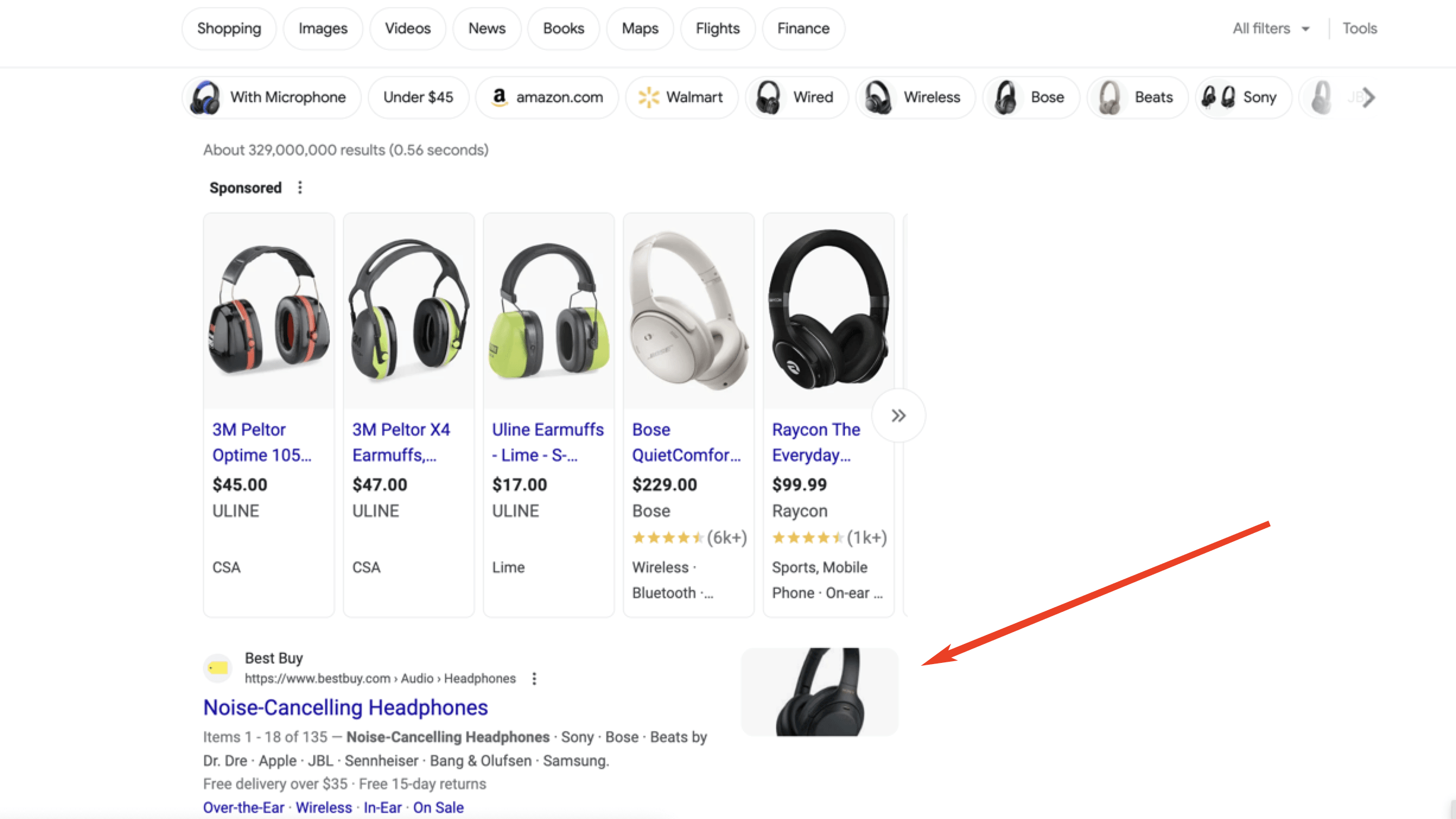Open the On Sale sitelink
The image size is (1456, 819).
[438, 807]
